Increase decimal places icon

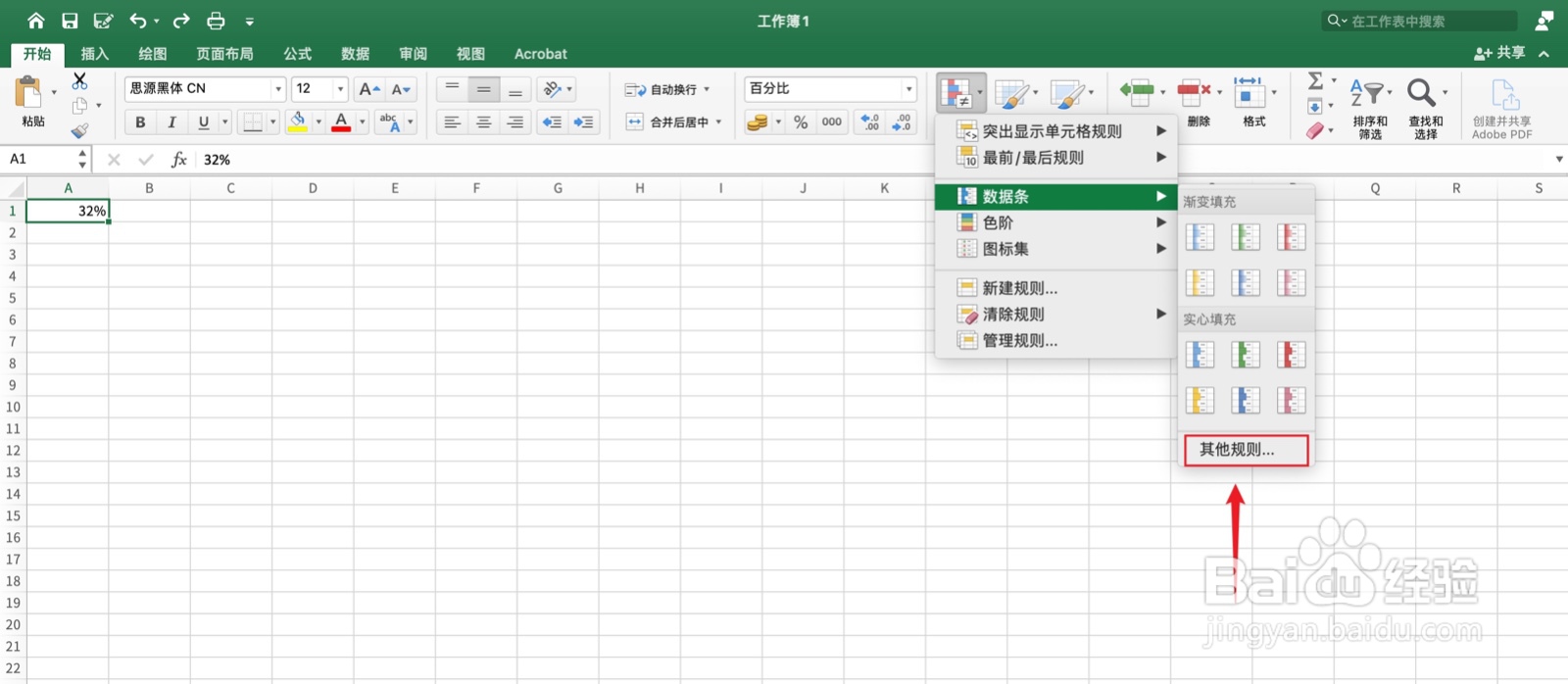(870, 122)
